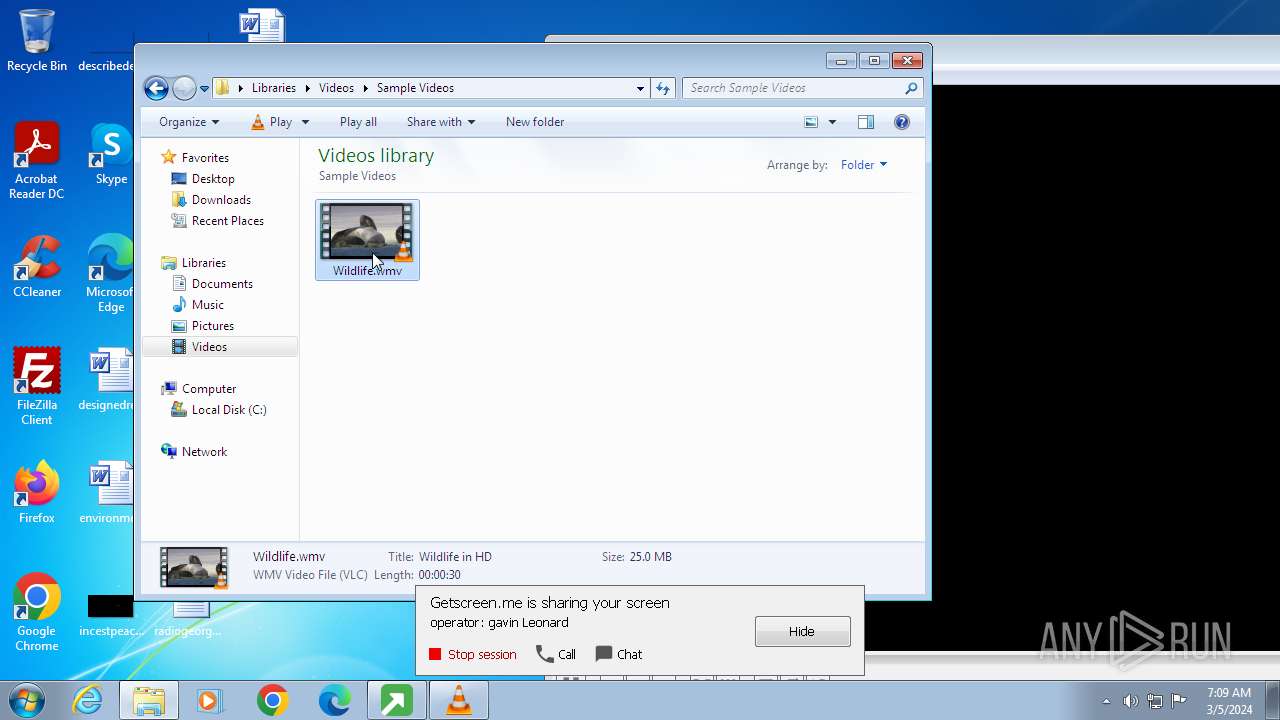Click into the Search Sample Videos box
1280x720 pixels.
[x=795, y=88]
